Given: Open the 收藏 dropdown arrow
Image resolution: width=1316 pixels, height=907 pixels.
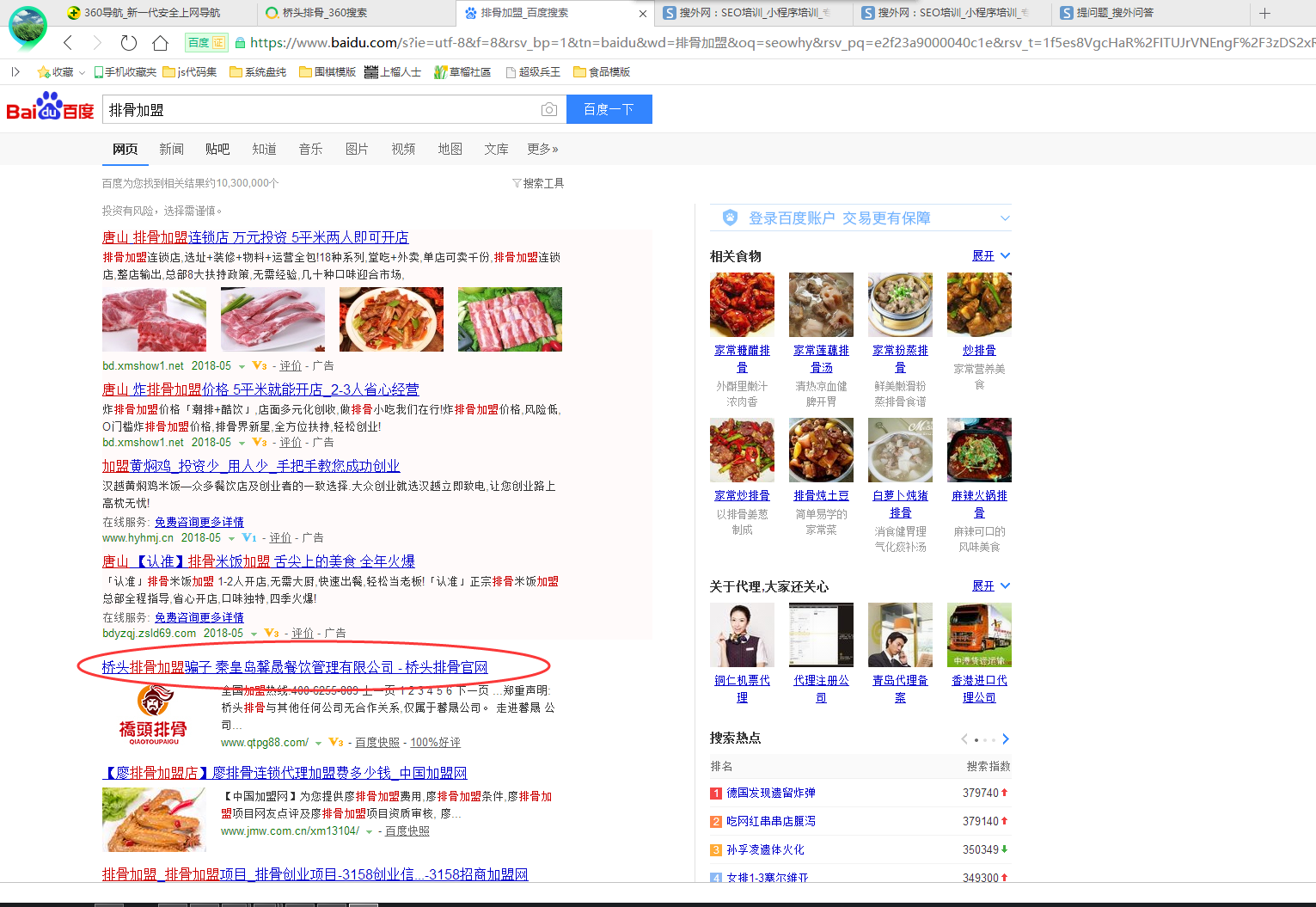Looking at the screenshot, I should click(82, 73).
